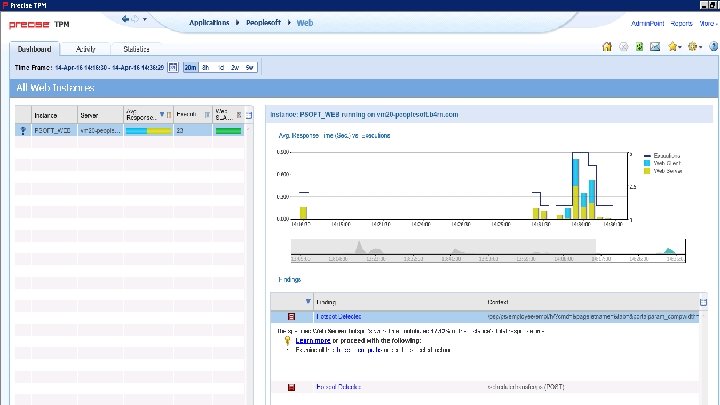Click the Executions value 23 cell
Image resolution: width=720 pixels, height=405 pixels.
coord(193,130)
